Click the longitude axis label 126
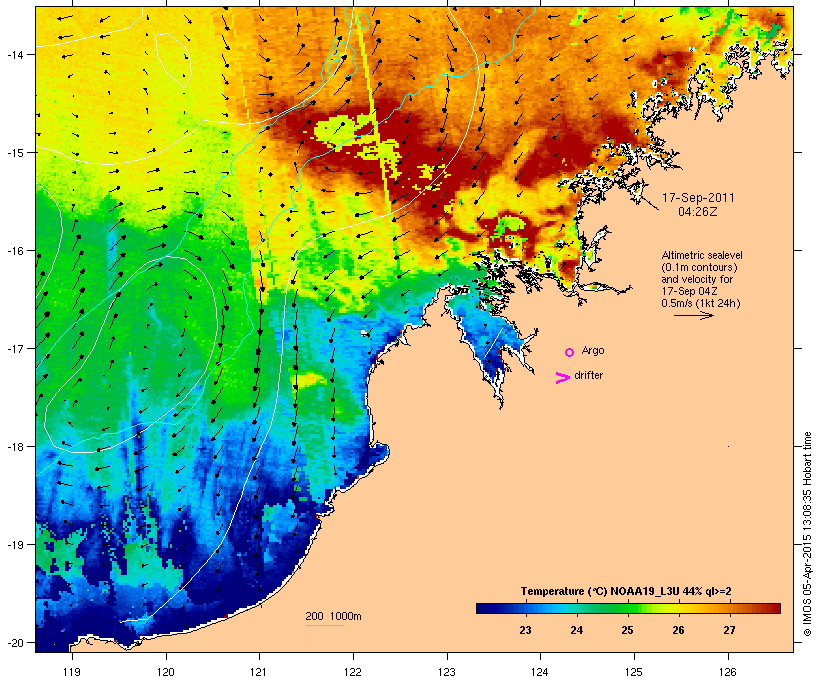 point(728,672)
